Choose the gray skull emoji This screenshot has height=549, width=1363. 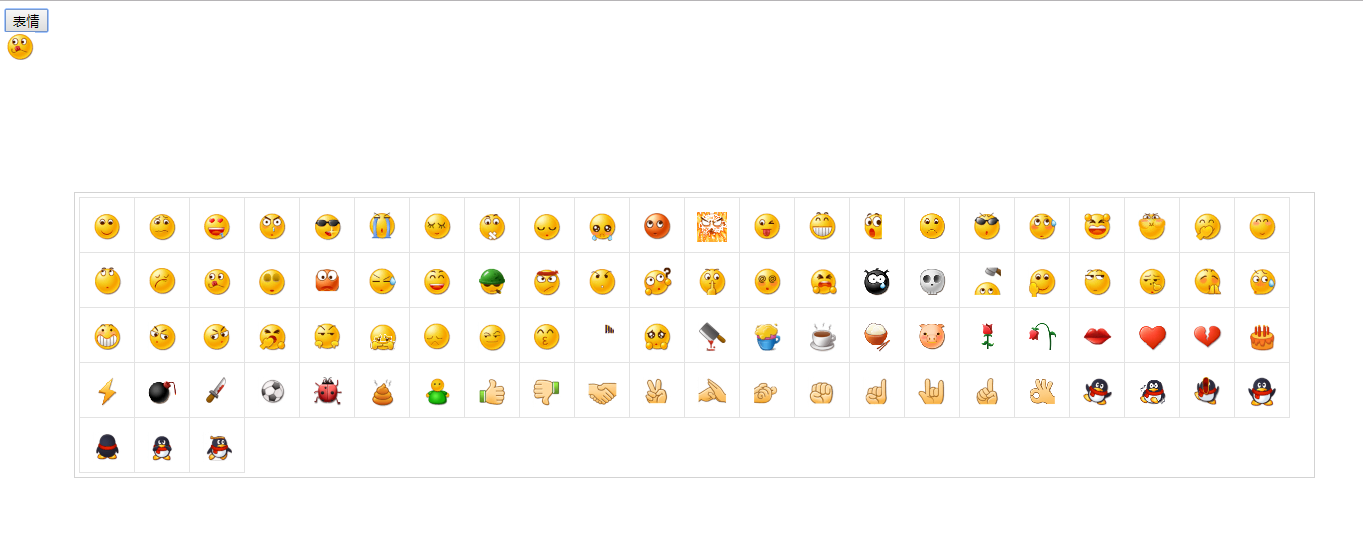pos(932,282)
